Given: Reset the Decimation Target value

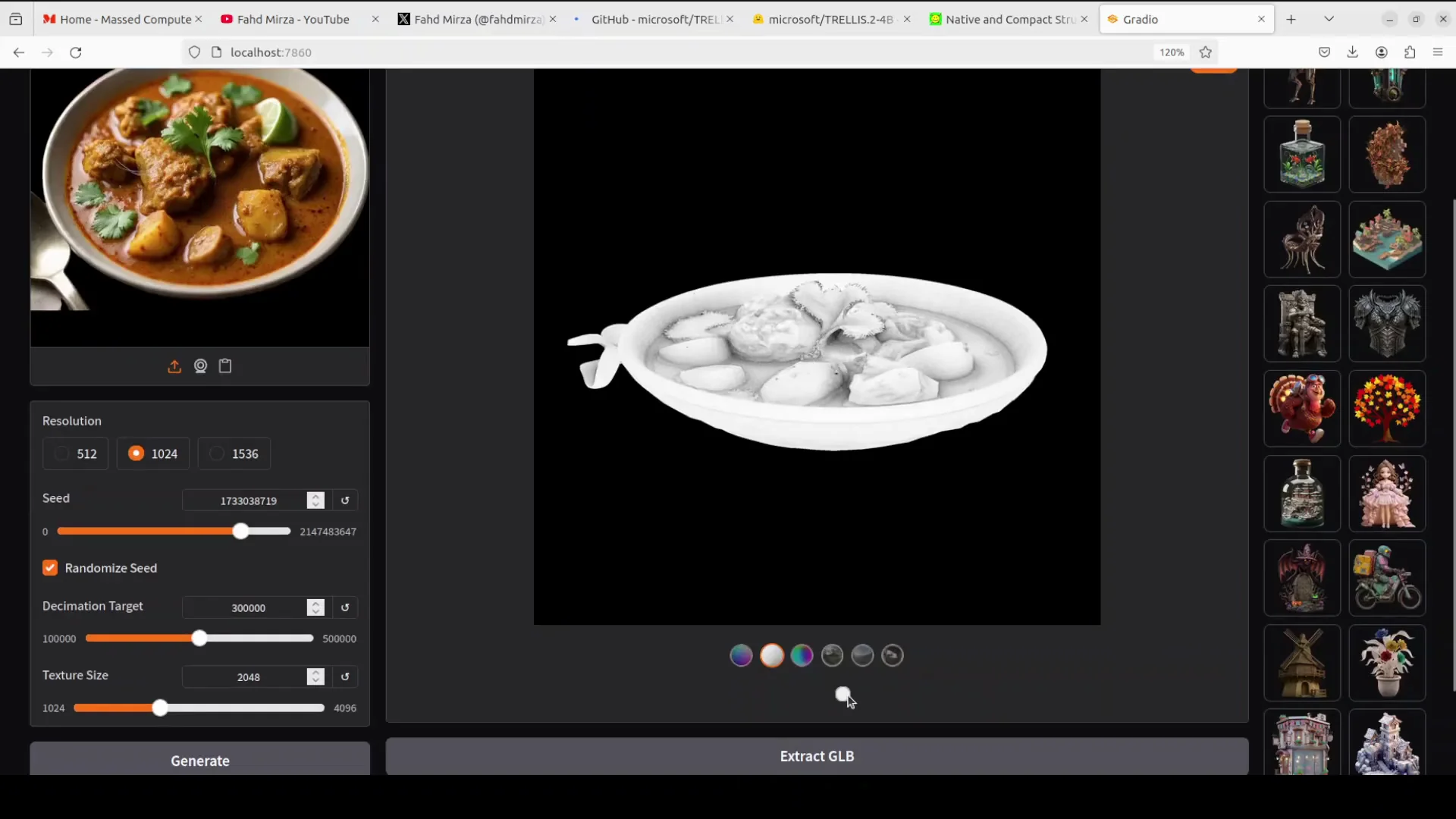Looking at the screenshot, I should (x=345, y=607).
